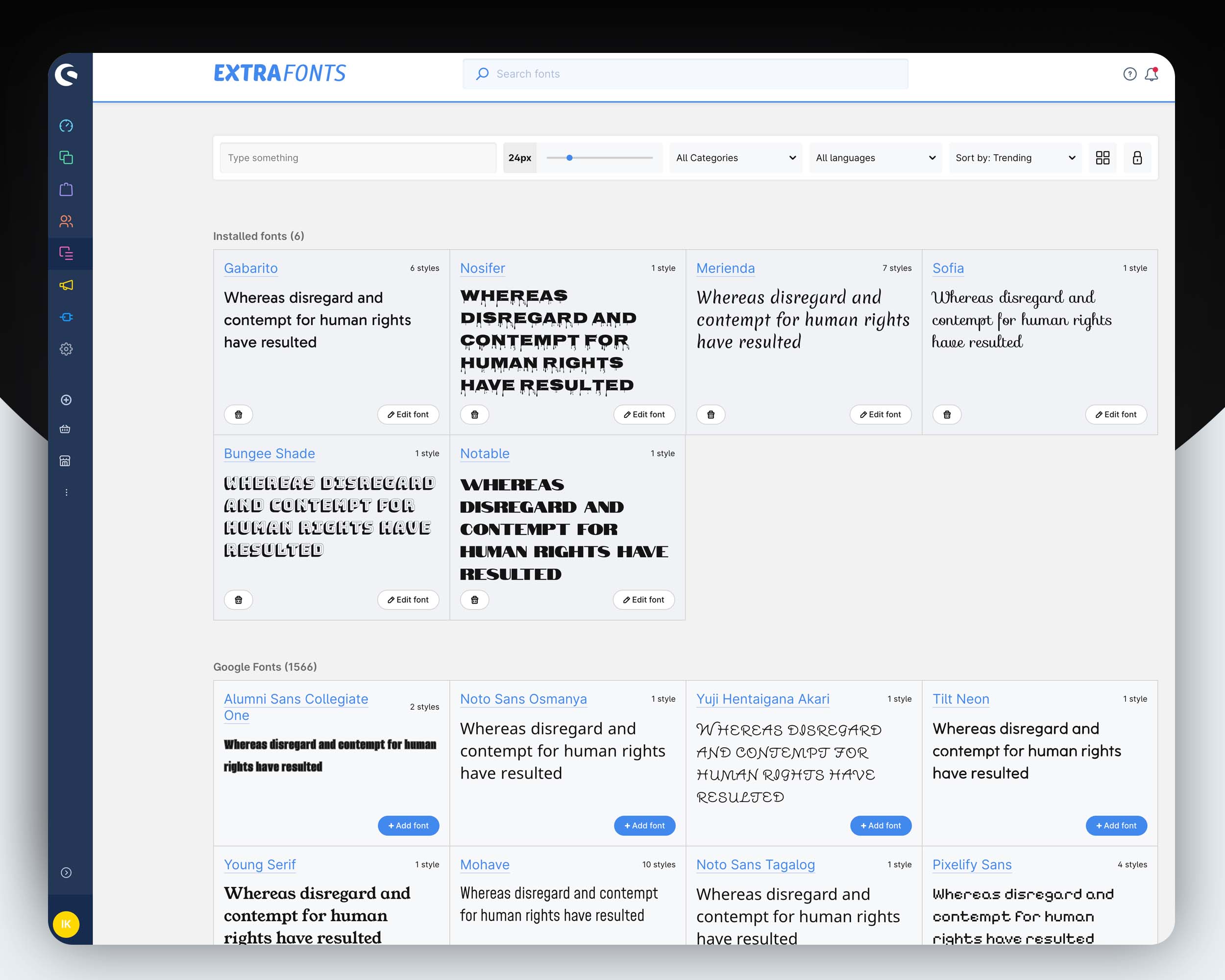The image size is (1225, 980).
Task: Toggle the lock icon in filter bar
Action: click(1137, 157)
